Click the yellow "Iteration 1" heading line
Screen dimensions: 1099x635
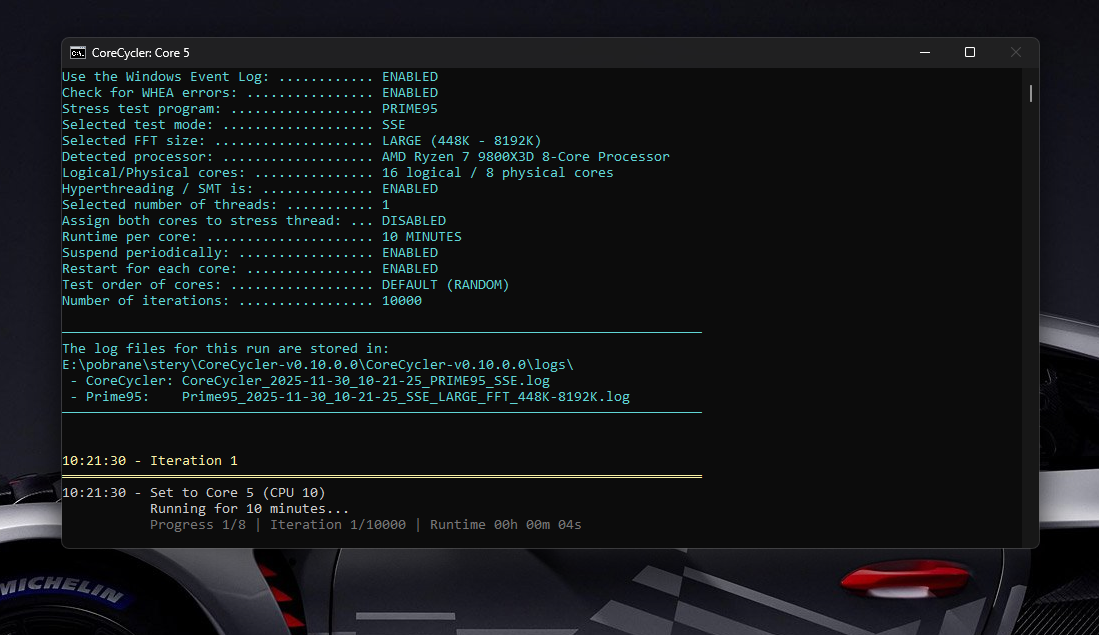(x=150, y=460)
